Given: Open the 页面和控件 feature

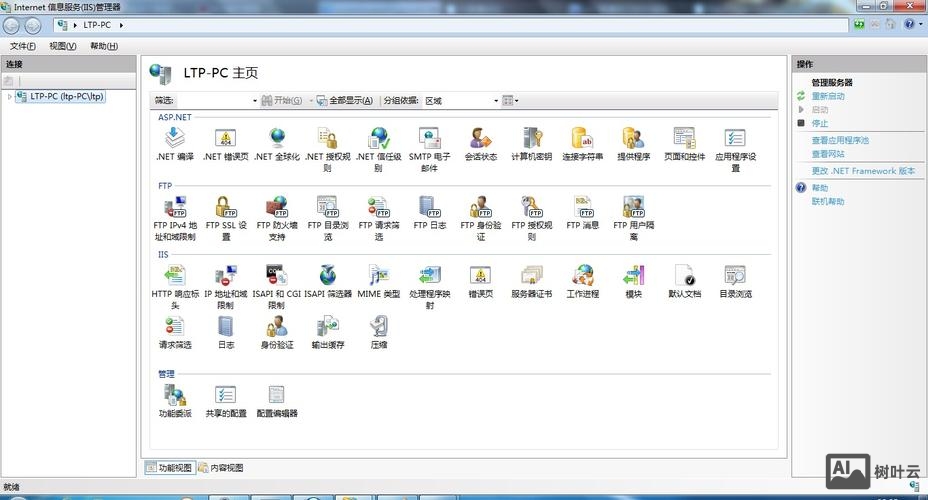Looking at the screenshot, I should coord(684,144).
